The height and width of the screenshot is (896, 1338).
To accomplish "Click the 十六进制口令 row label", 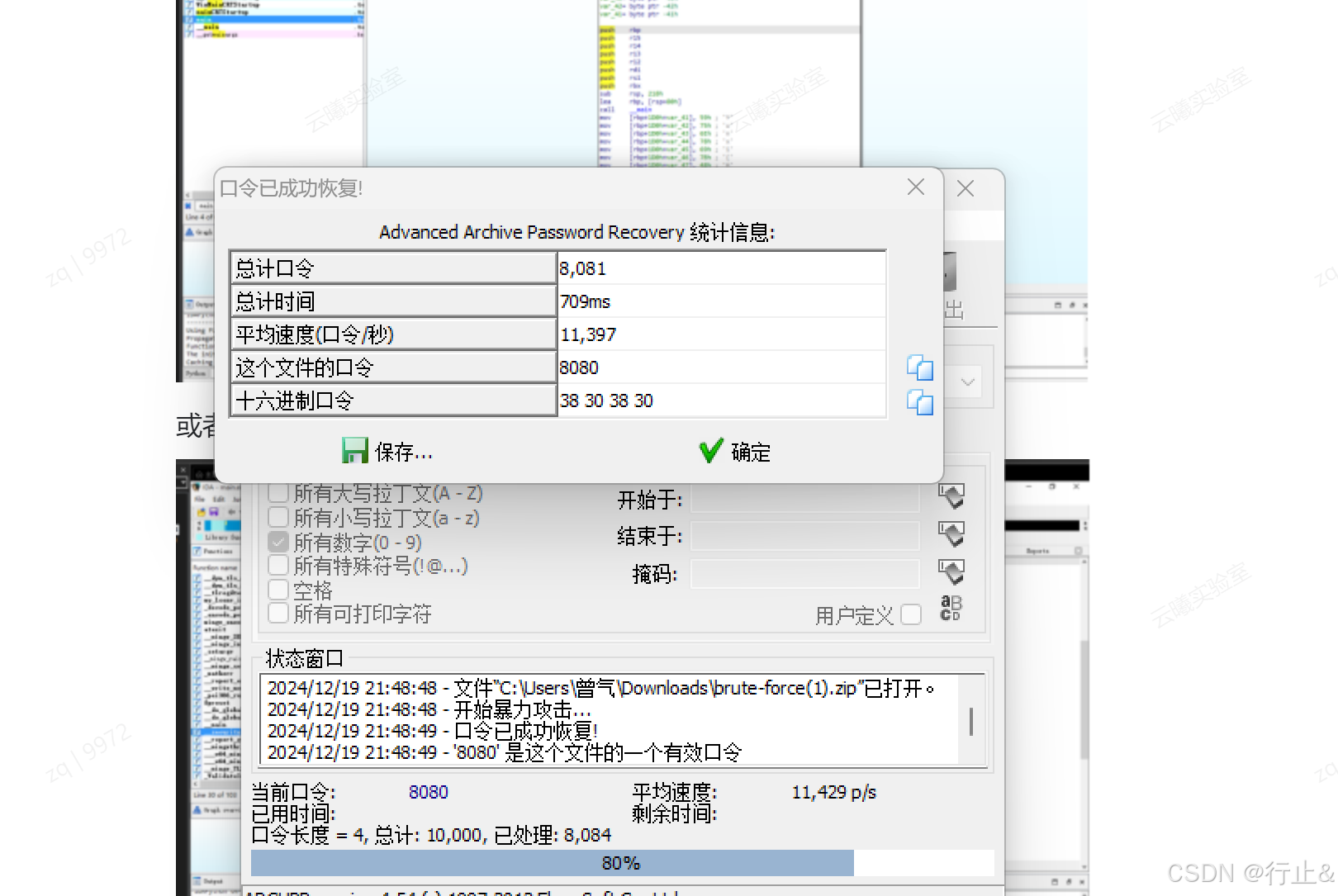I will (x=394, y=401).
